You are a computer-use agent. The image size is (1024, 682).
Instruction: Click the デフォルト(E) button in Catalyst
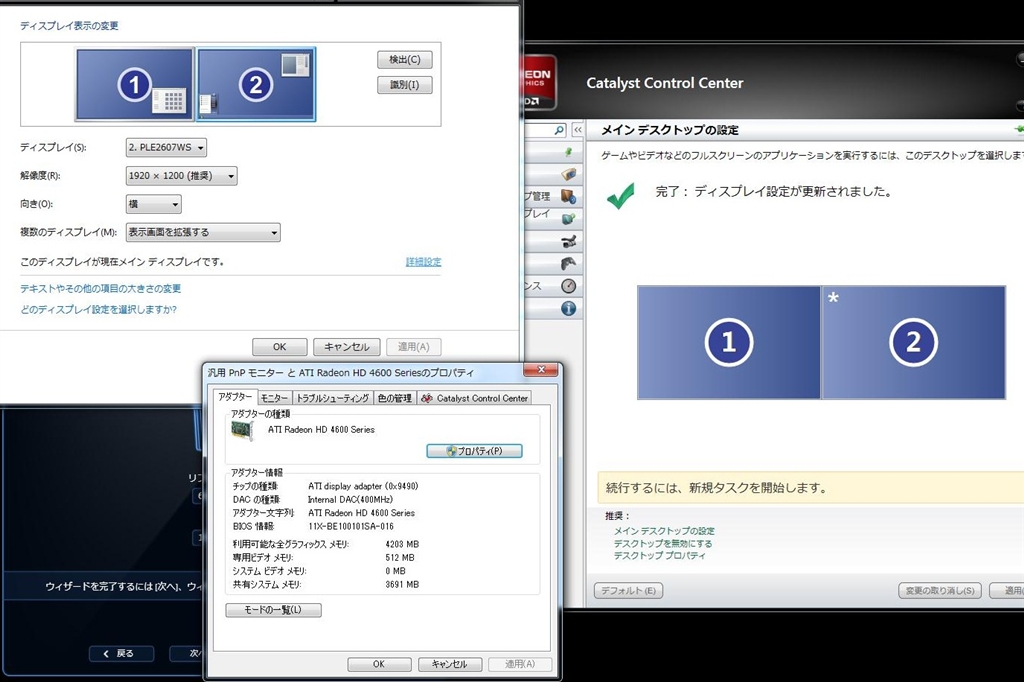pyautogui.click(x=628, y=591)
